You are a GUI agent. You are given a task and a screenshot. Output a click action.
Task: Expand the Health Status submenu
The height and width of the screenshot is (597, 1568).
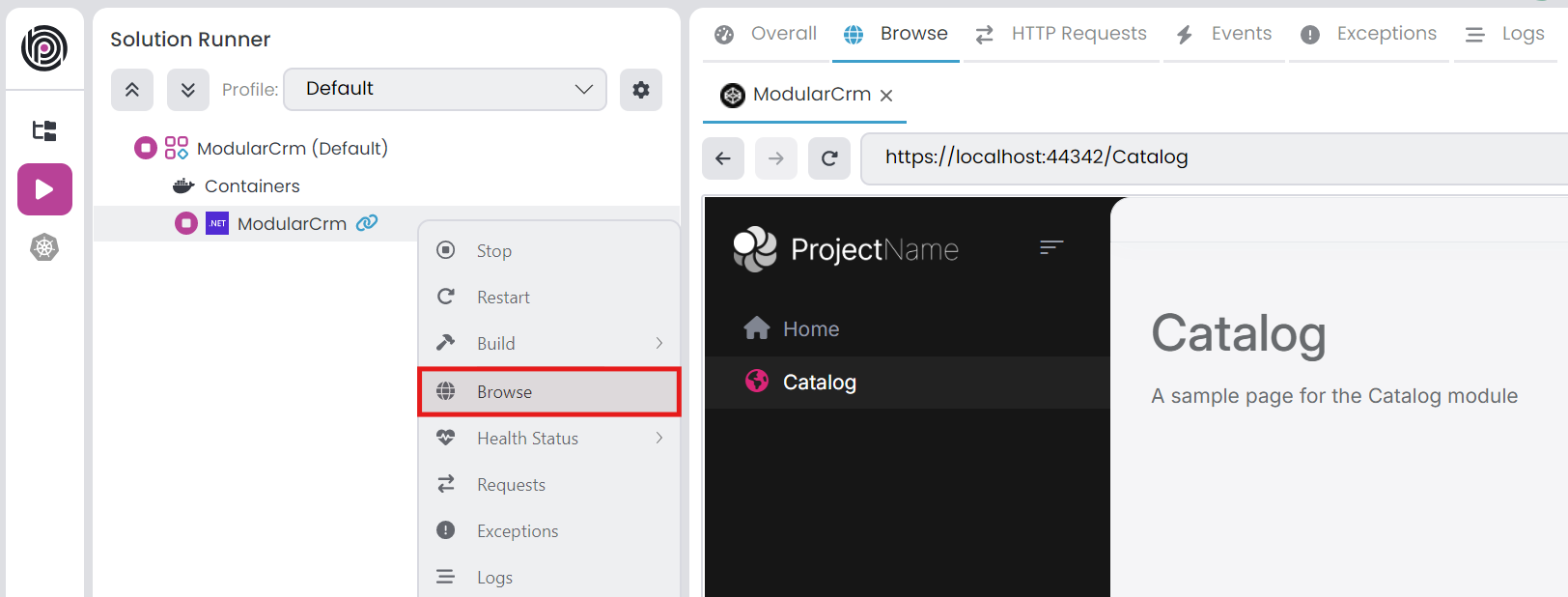[x=548, y=438]
